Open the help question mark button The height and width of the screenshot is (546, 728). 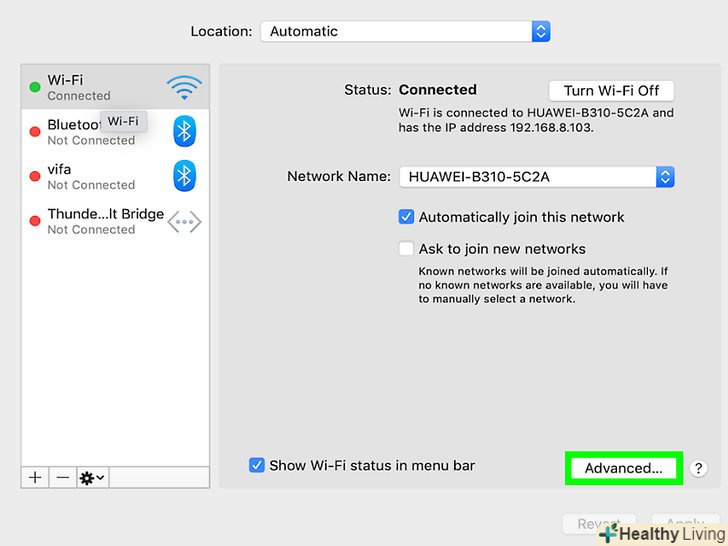pyautogui.click(x=698, y=468)
